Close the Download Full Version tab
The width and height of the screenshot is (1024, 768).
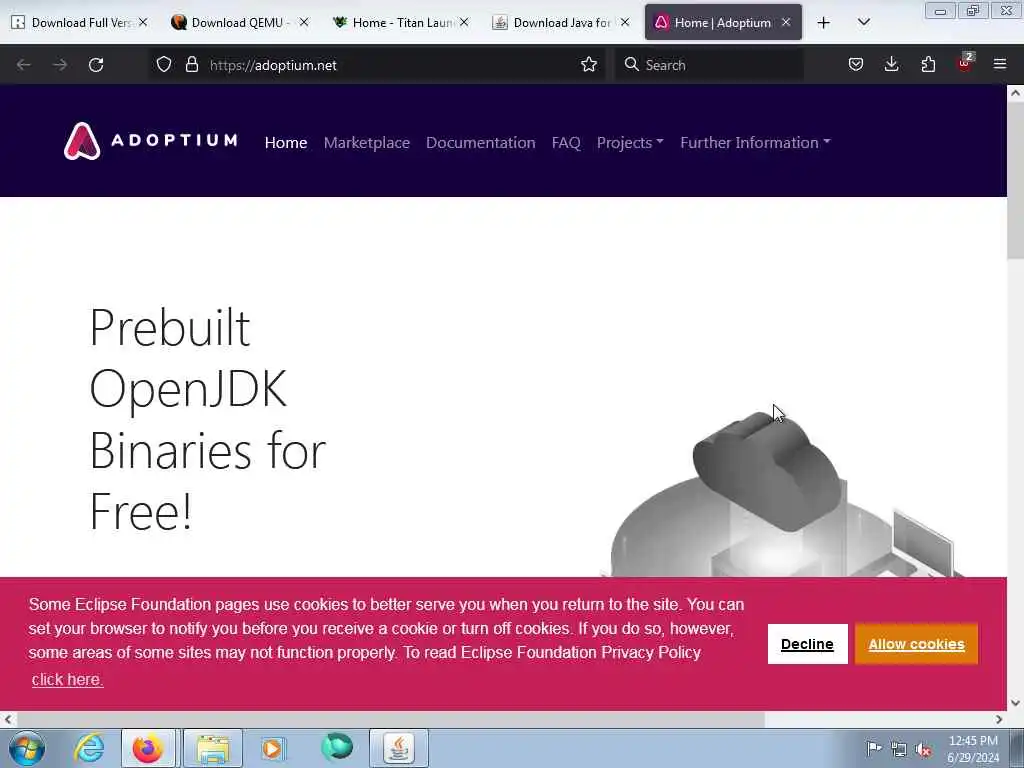click(143, 22)
